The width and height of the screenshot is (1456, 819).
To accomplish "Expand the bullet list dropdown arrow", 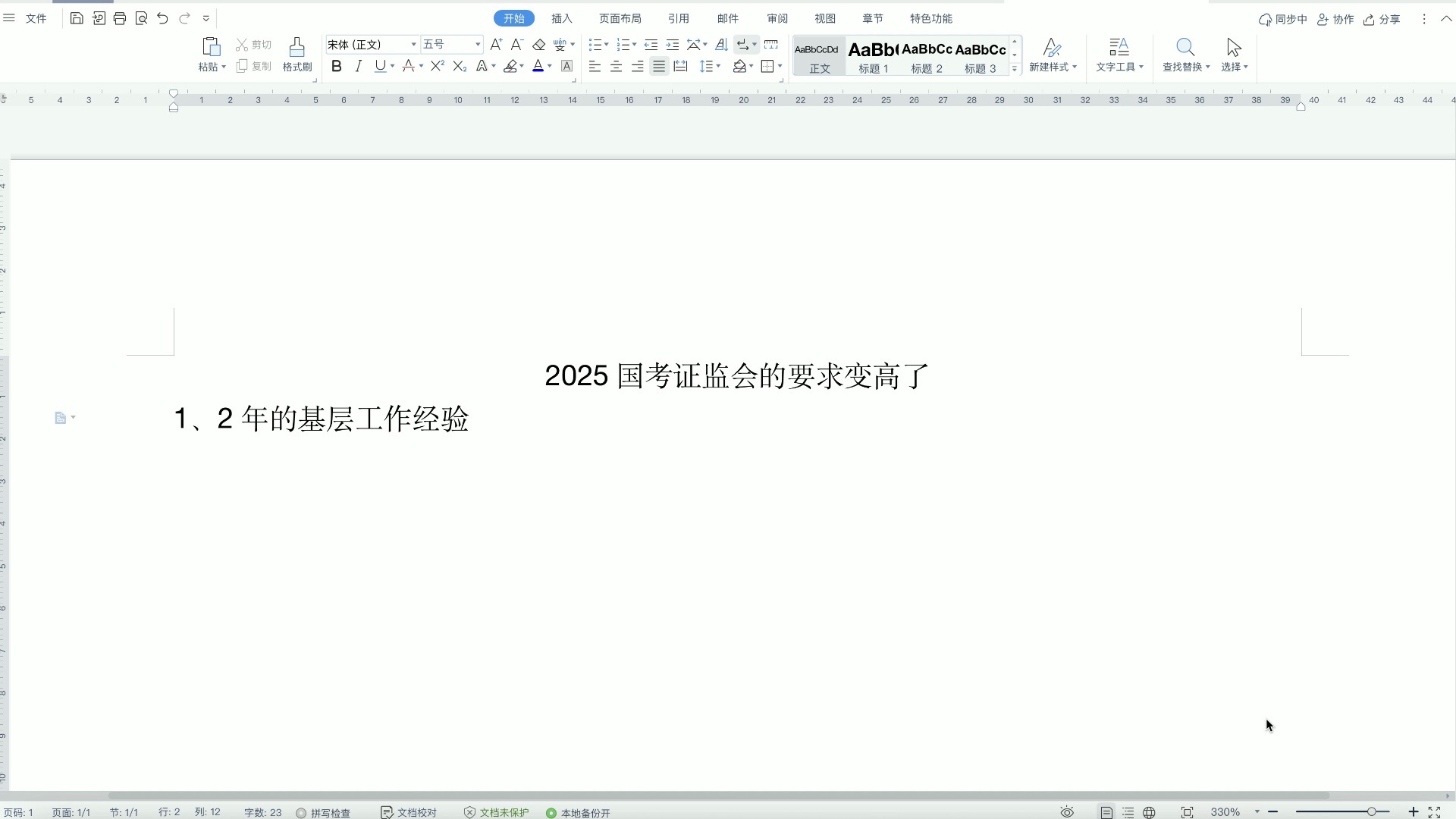I will click(606, 45).
